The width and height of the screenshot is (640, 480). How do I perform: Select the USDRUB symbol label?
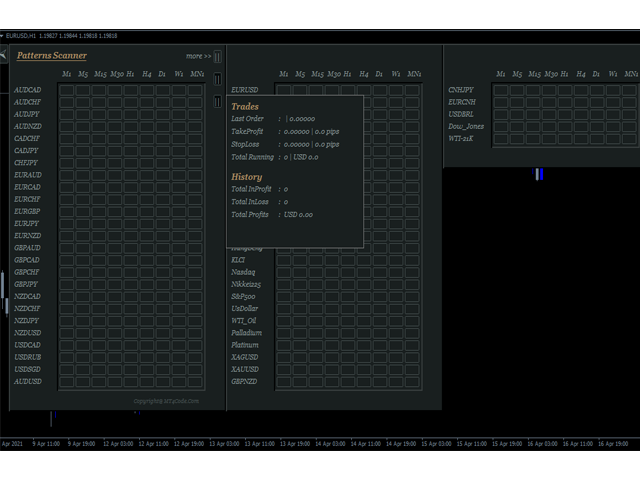(x=27, y=357)
